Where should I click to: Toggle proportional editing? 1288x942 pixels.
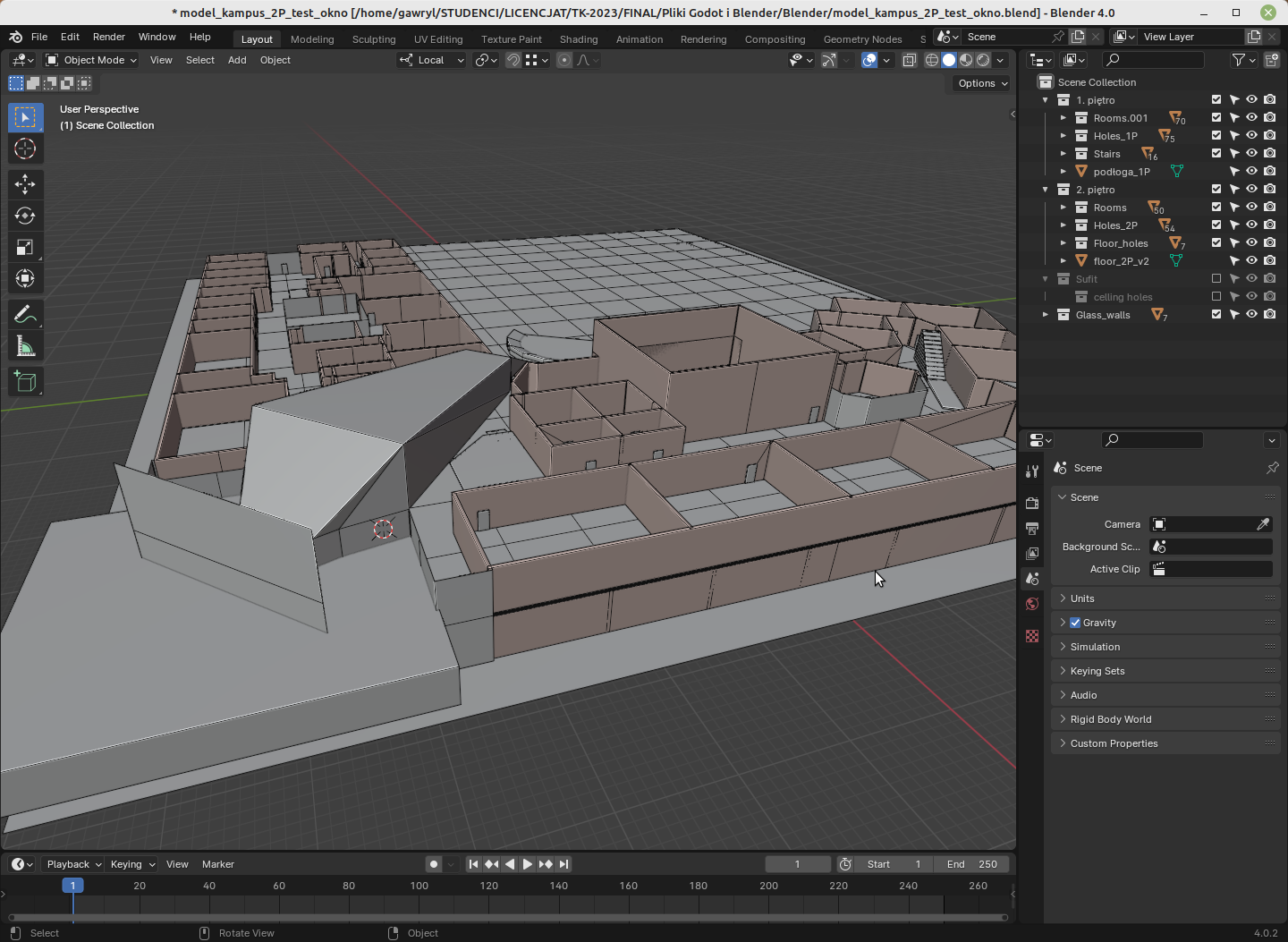[563, 60]
